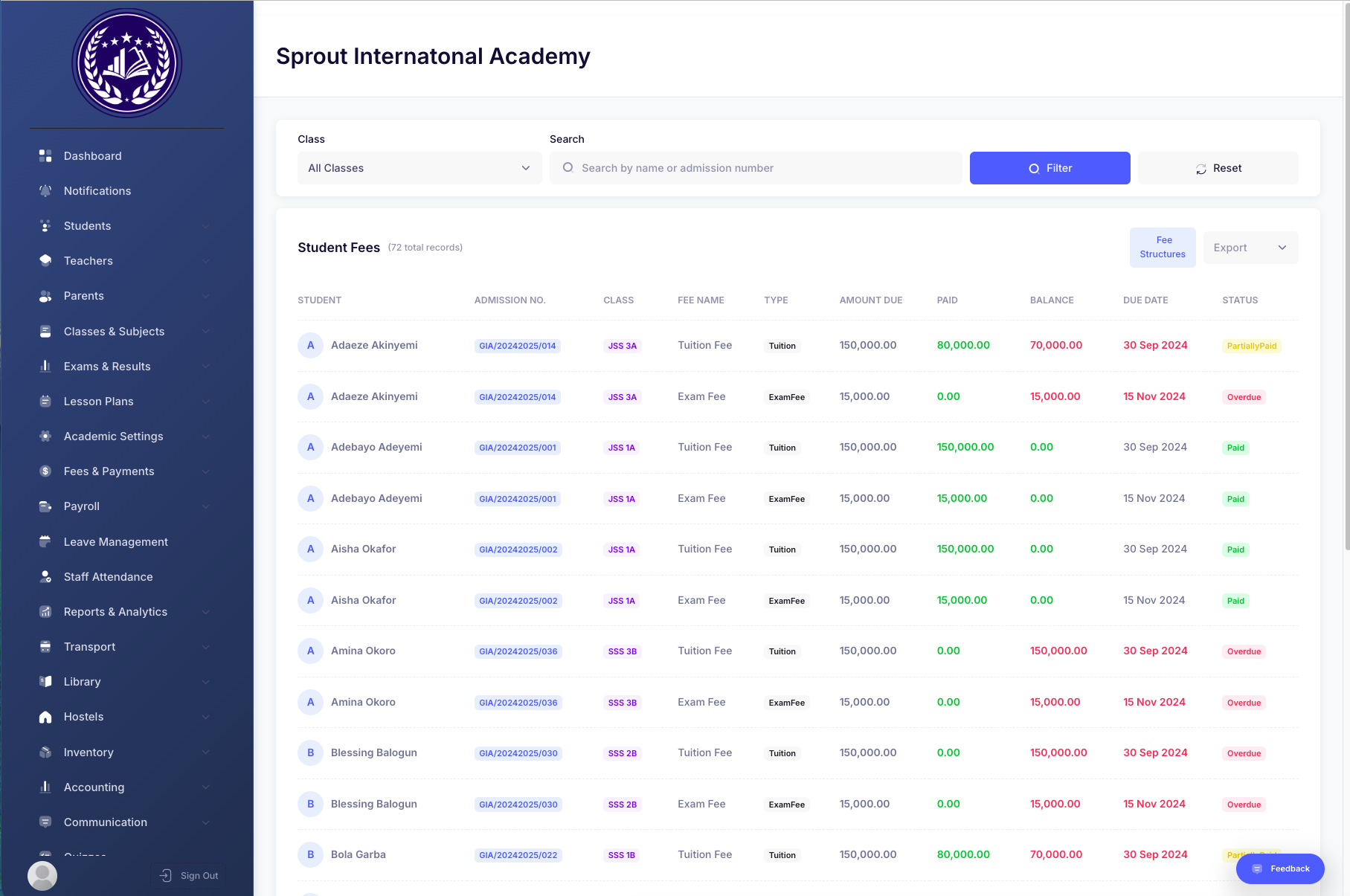Screen dimensions: 1350x896
Task: Open Leave Management from the sidebar
Action: click(116, 542)
